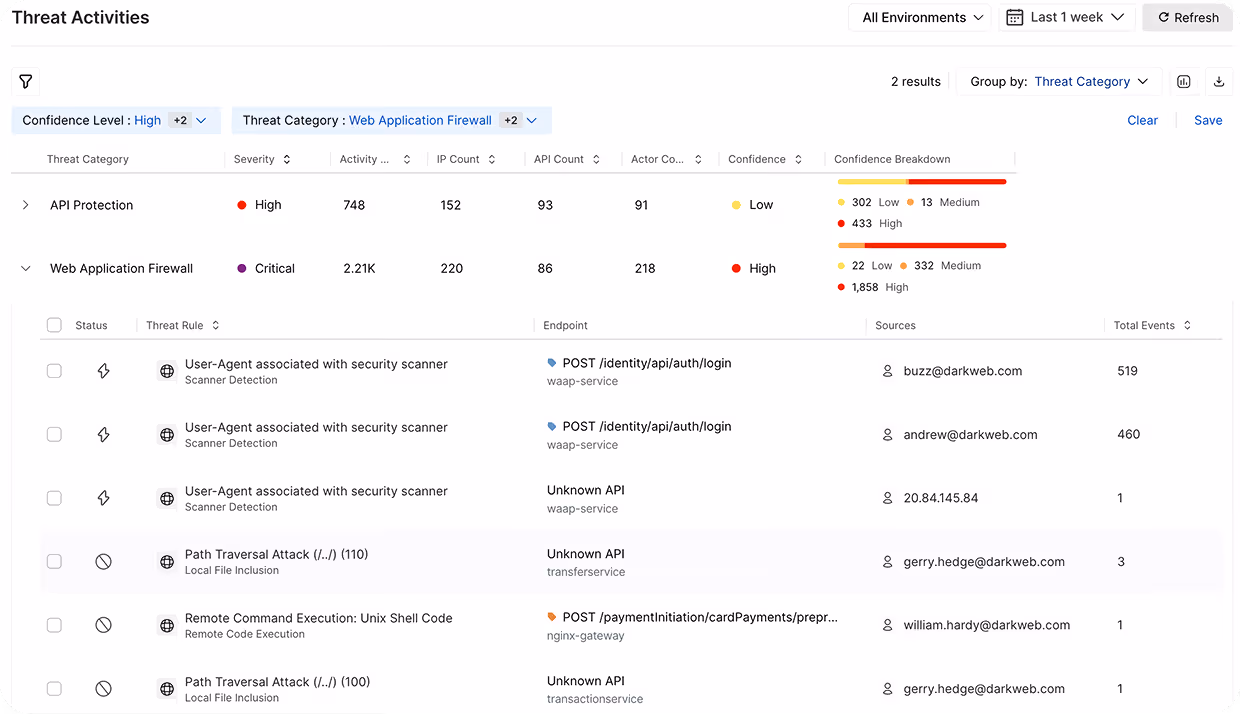Image resolution: width=1240 pixels, height=714 pixels.
Task: Click the export download icon
Action: click(1219, 81)
